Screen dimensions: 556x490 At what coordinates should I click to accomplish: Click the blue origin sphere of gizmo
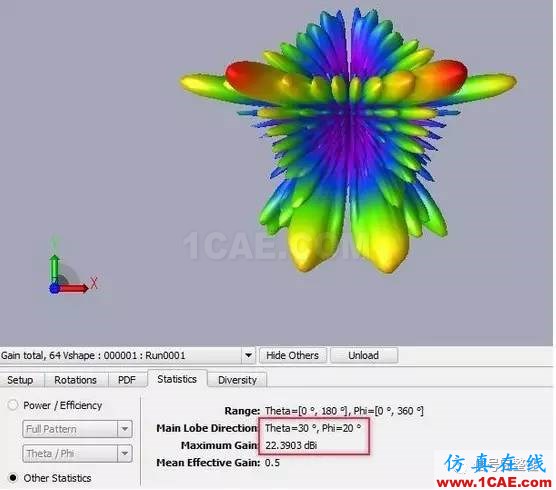(54, 289)
